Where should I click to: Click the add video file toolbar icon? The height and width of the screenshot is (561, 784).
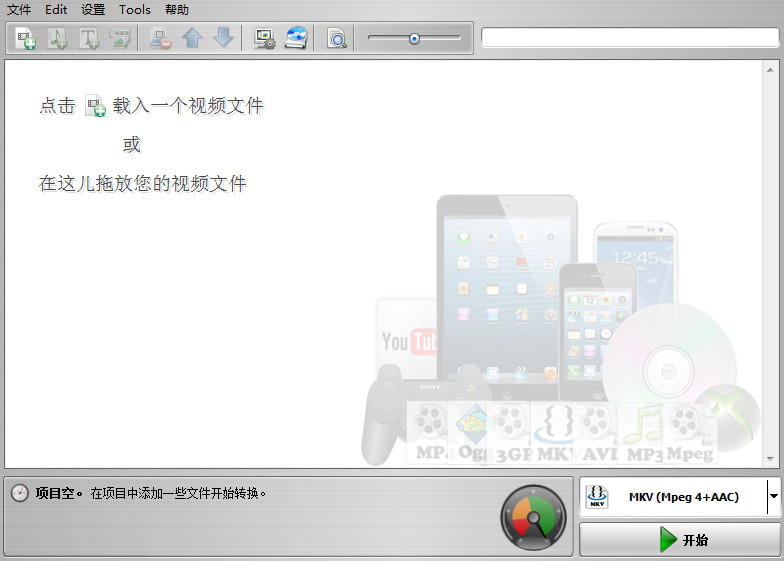pos(26,39)
